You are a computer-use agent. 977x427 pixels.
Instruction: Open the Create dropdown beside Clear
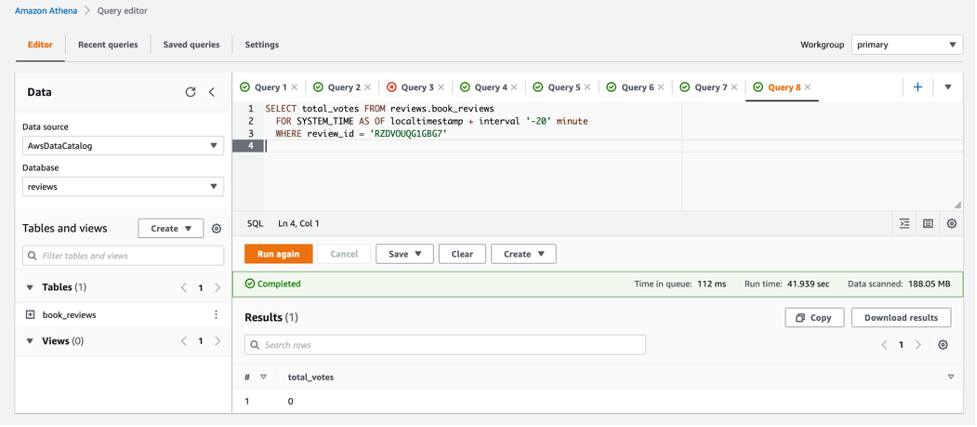523,254
